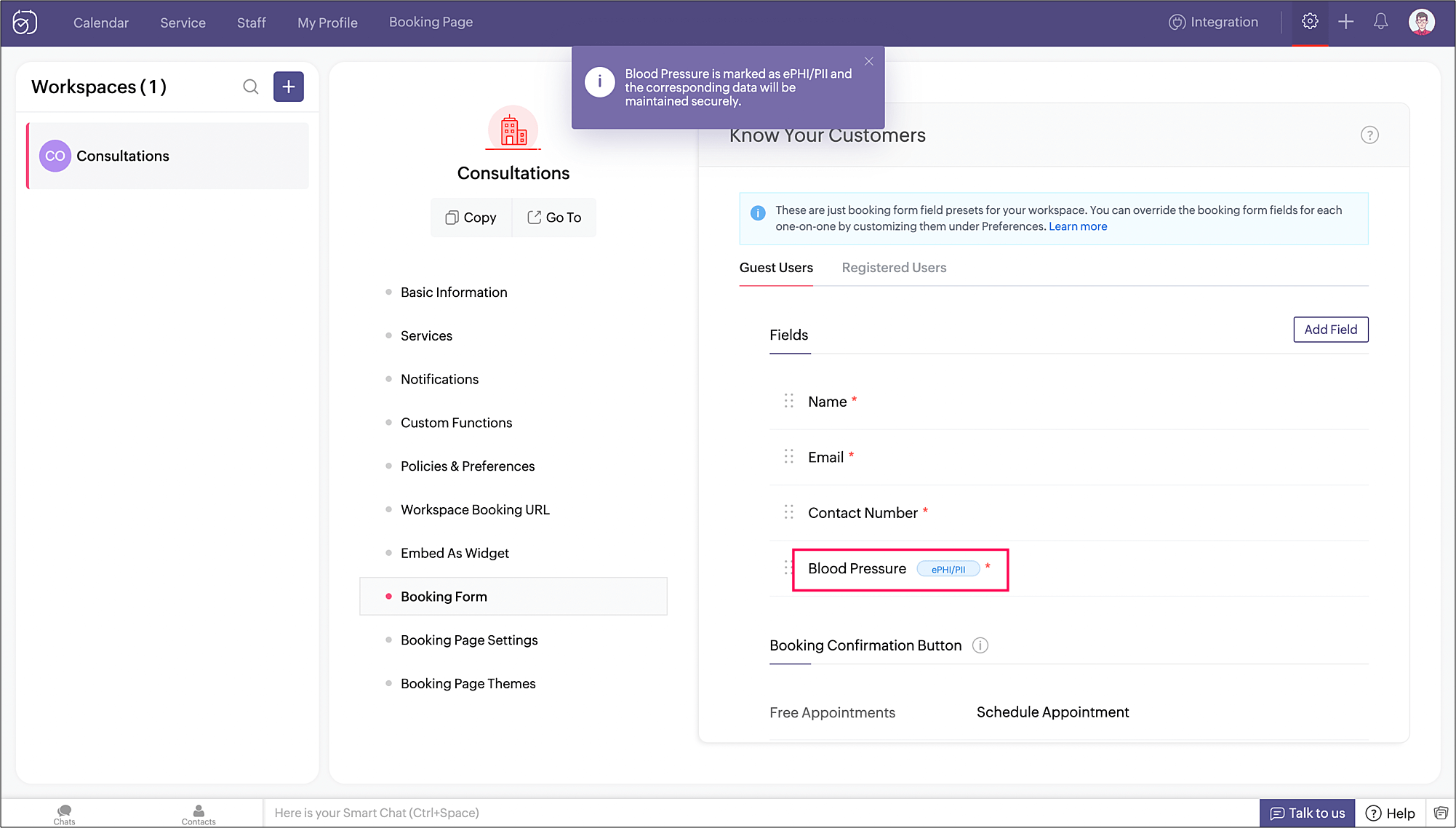Click the Add Field button

point(1330,330)
